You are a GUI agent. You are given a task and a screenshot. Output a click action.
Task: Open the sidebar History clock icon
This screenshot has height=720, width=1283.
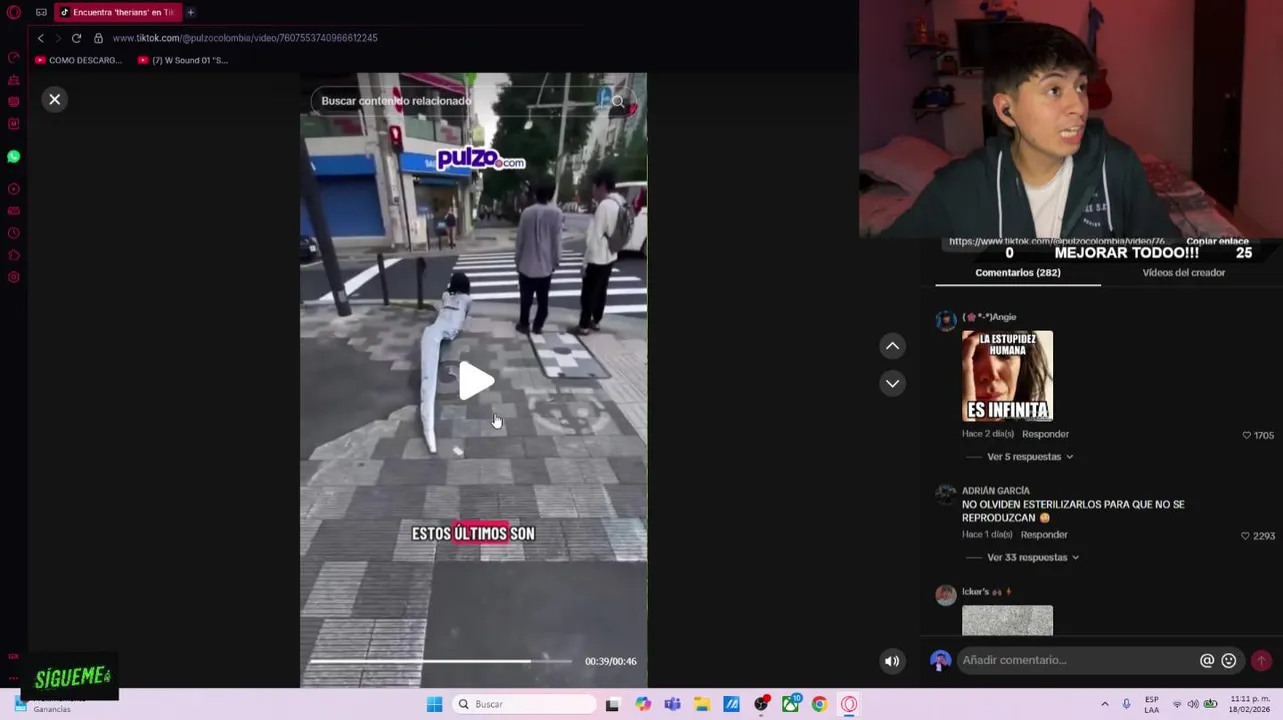tap(14, 233)
